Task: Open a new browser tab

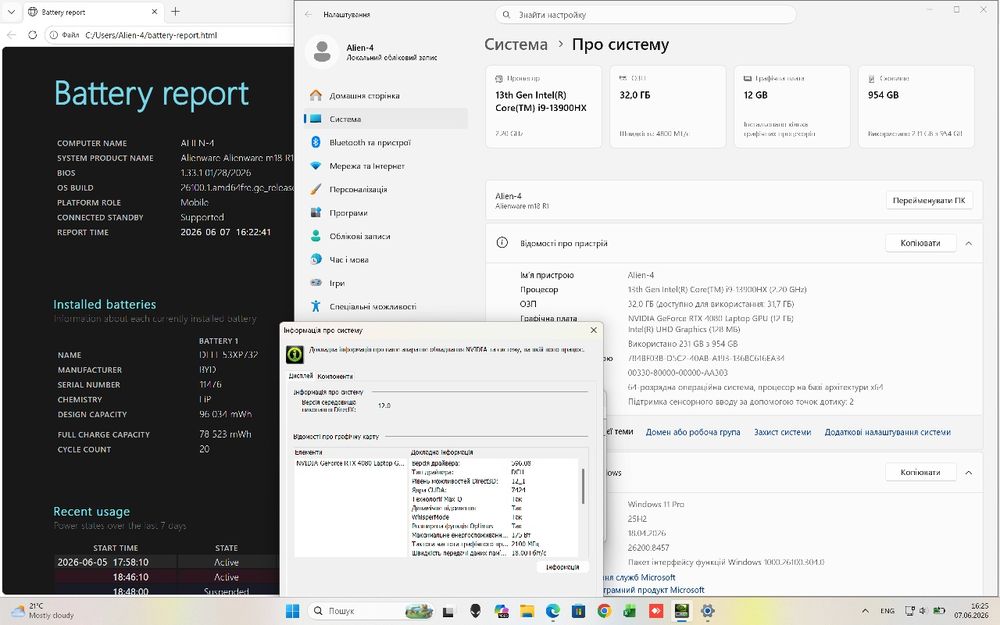Action: (x=175, y=11)
